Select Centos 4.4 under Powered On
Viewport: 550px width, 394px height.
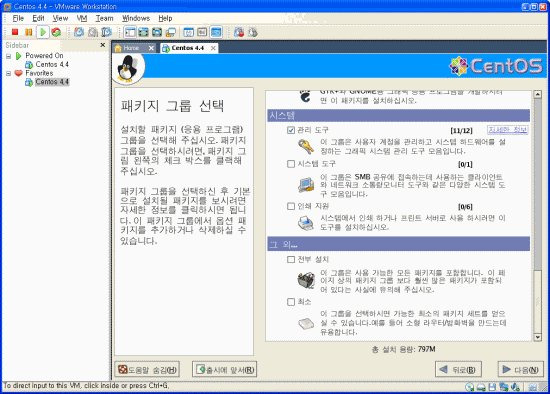click(x=52, y=65)
